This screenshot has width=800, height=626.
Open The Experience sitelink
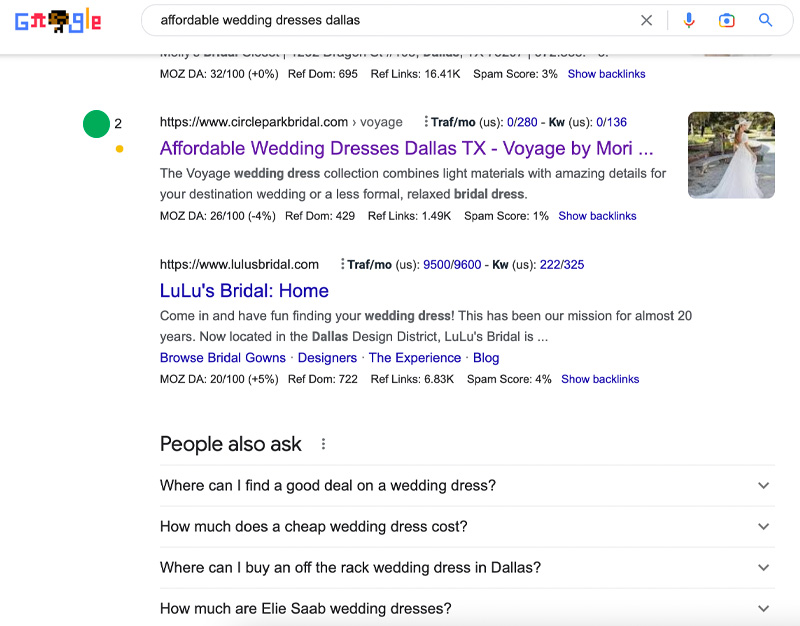[x=415, y=358]
